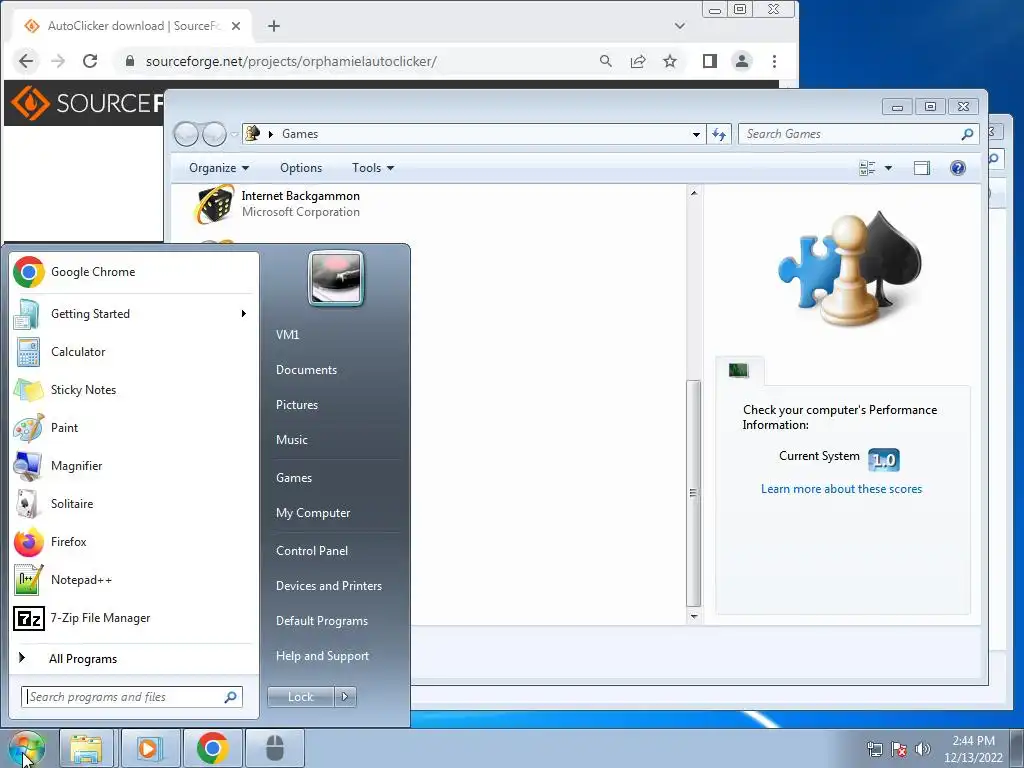Expand Getting Started submenu arrow
The image size is (1024, 768).
pos(244,313)
